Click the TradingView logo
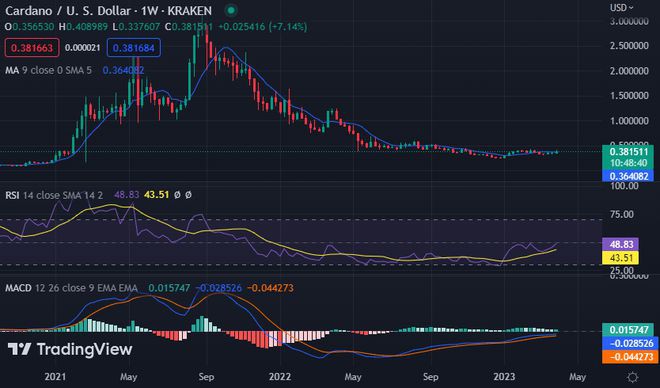The width and height of the screenshot is (660, 388). tap(70, 349)
